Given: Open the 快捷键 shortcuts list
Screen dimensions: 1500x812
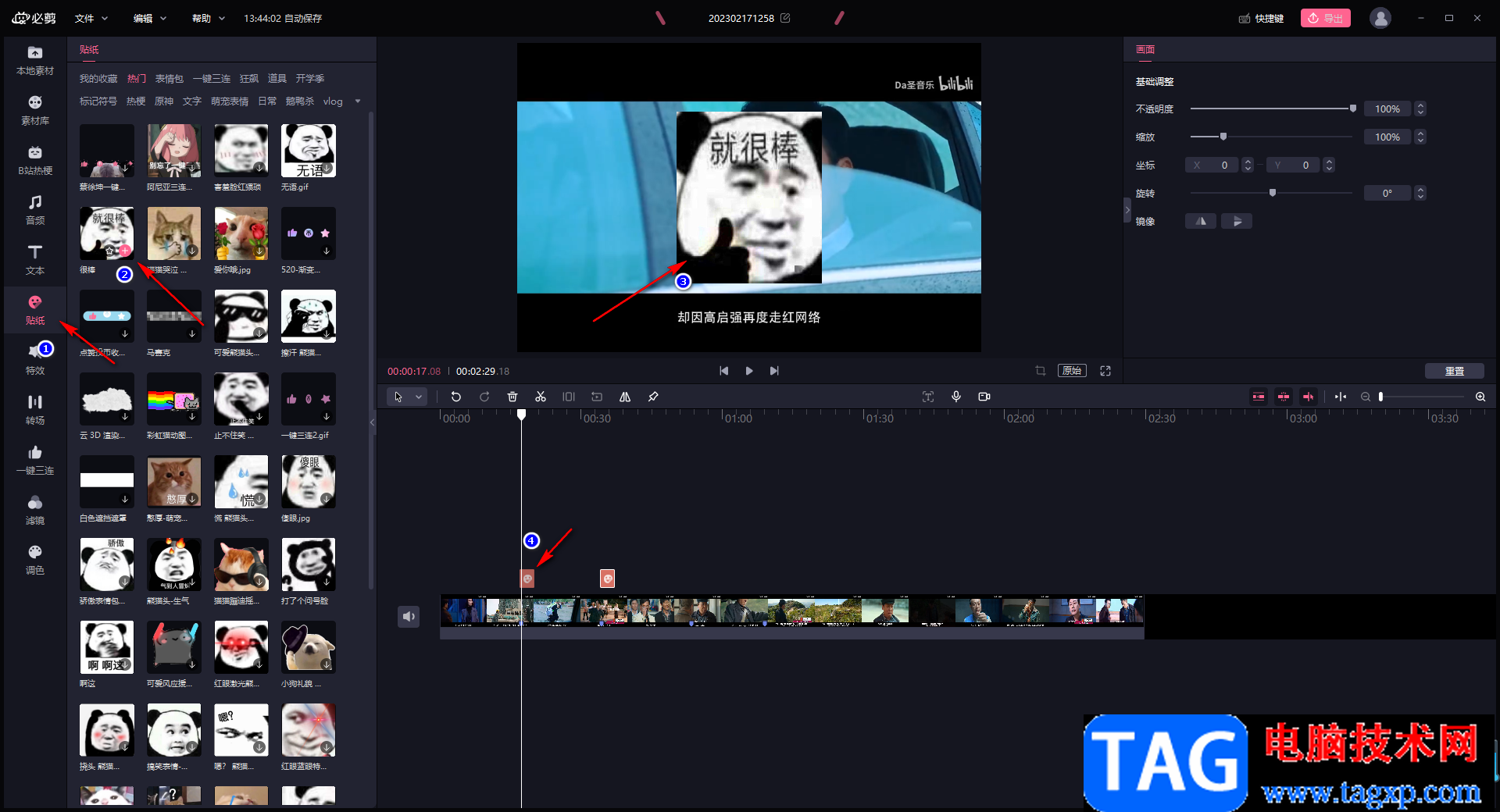Looking at the screenshot, I should point(1262,18).
